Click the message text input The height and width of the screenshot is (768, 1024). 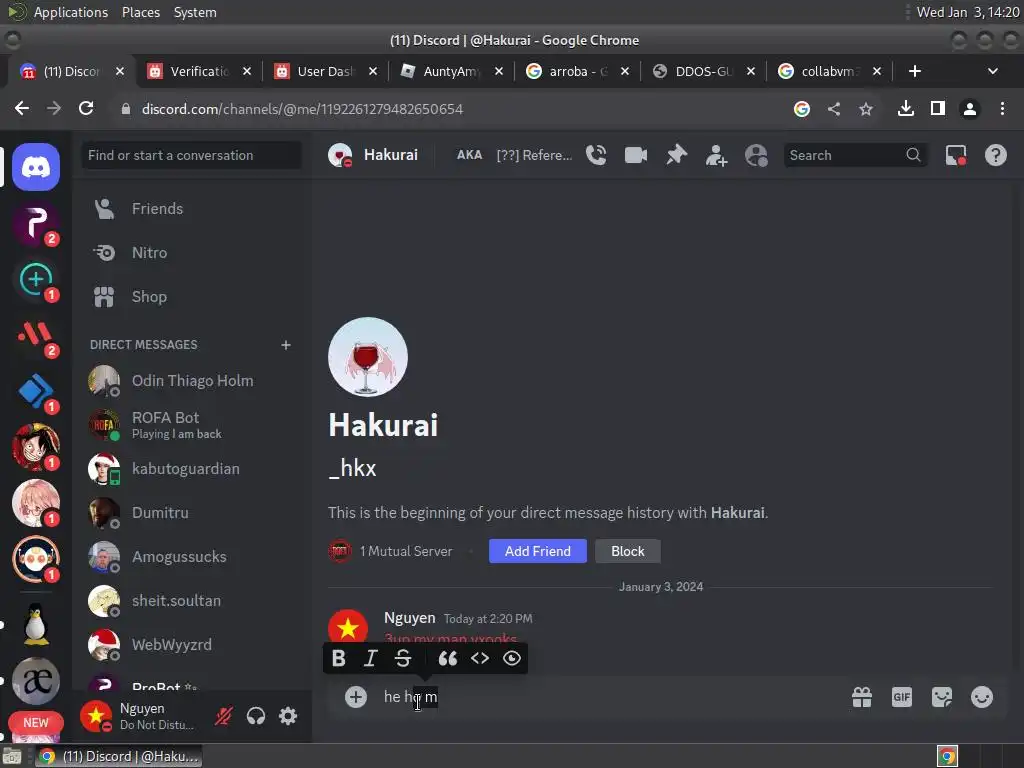click(x=607, y=697)
